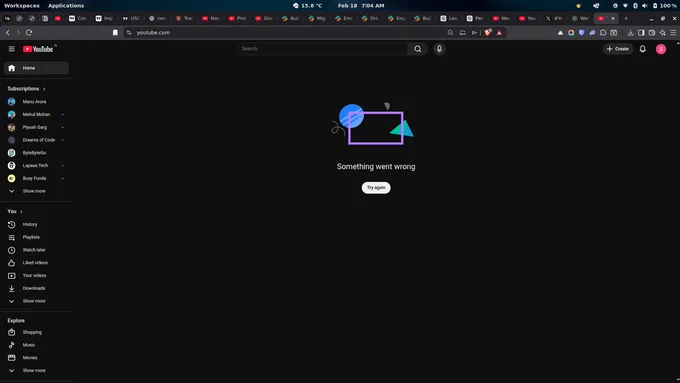Select Home in the sidebar
This screenshot has width=680, height=383.
click(x=36, y=68)
